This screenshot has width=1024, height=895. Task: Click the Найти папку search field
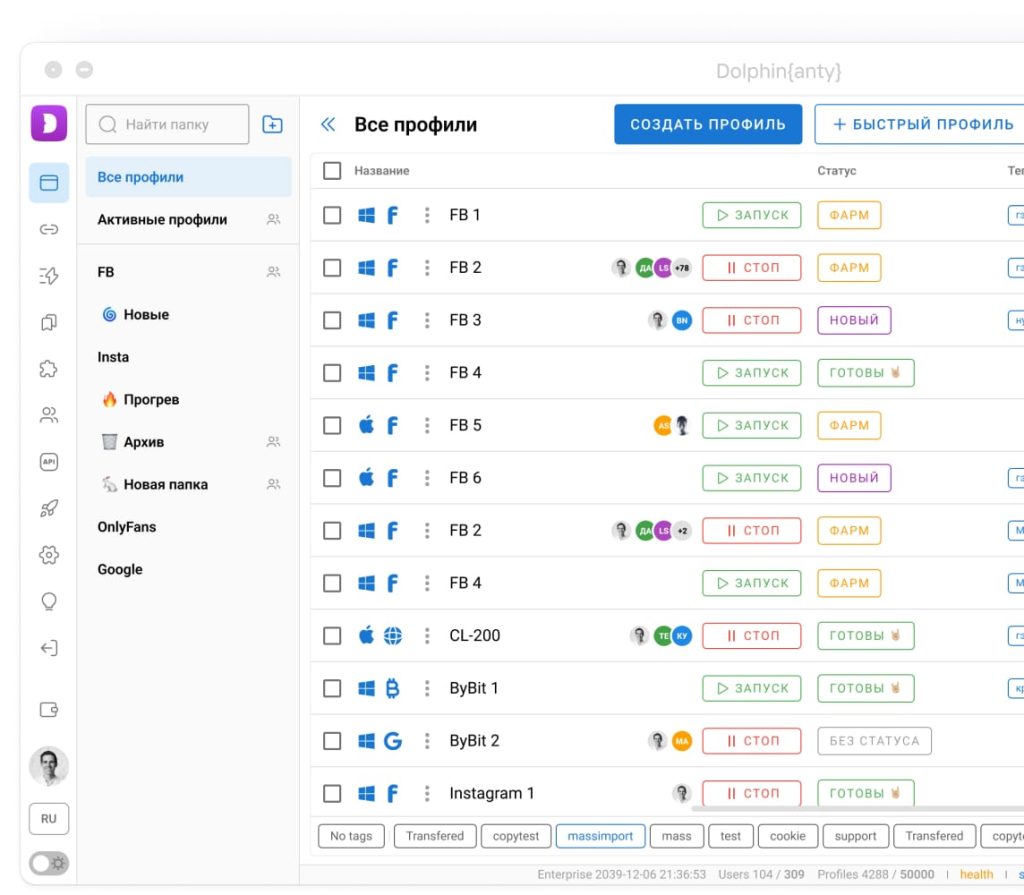coord(167,124)
